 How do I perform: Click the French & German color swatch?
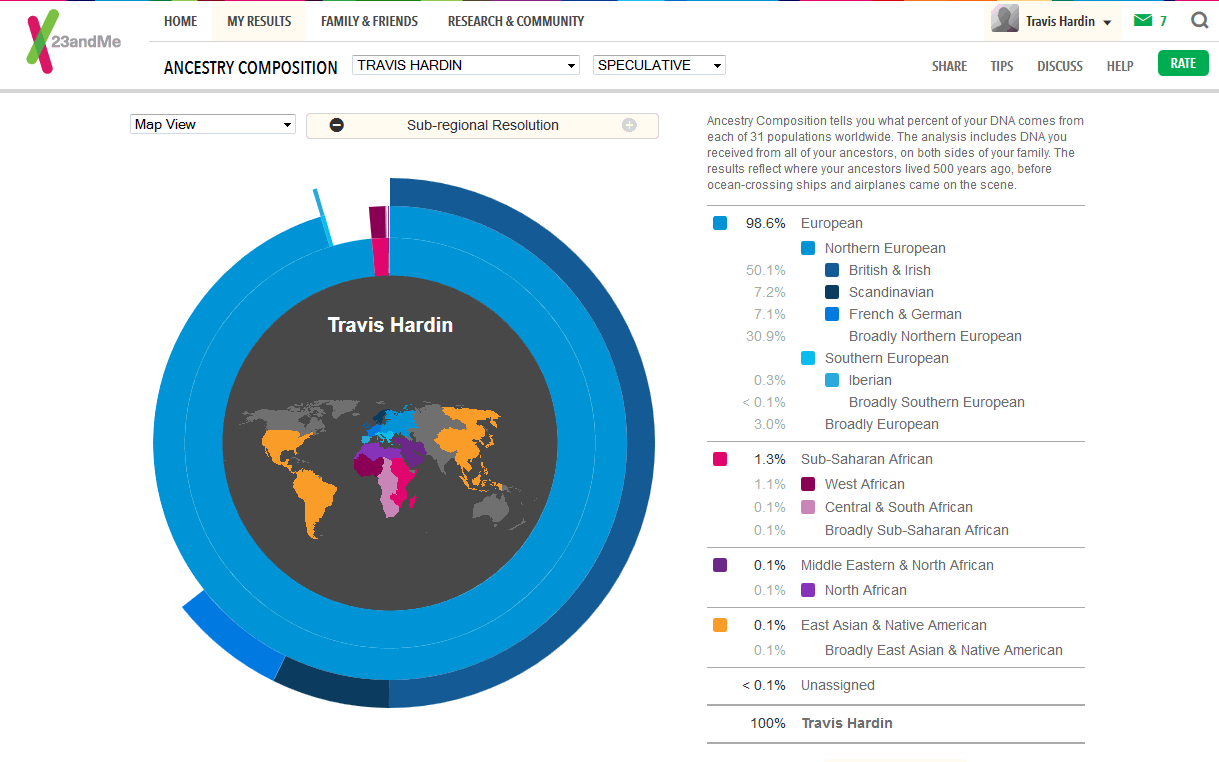point(832,314)
